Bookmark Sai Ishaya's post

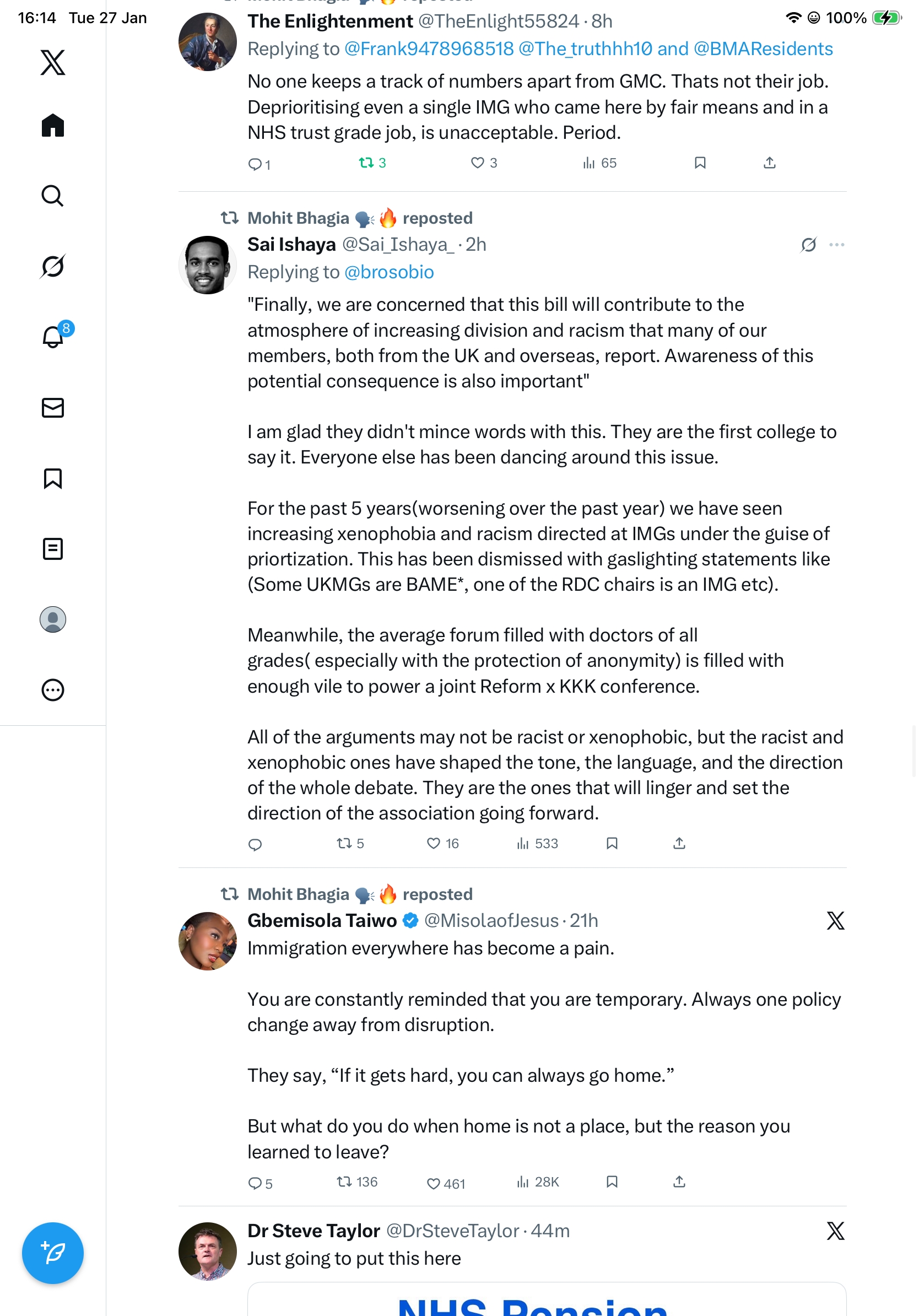612,843
